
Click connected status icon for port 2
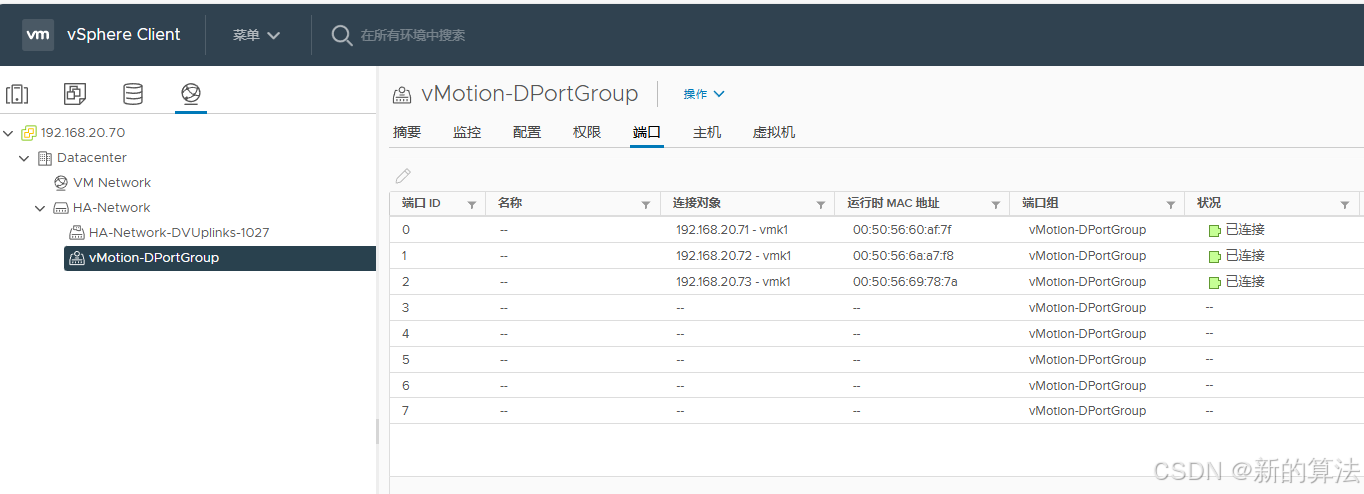pos(1214,282)
